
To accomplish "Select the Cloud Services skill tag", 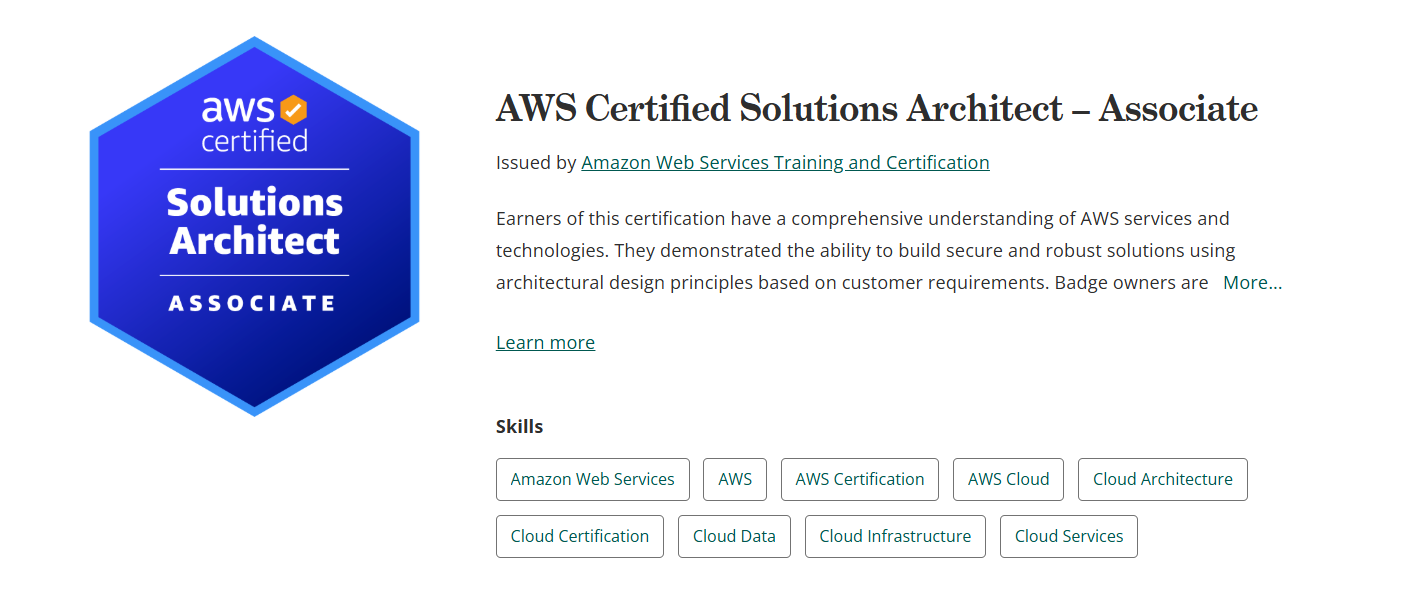I will (x=1068, y=536).
